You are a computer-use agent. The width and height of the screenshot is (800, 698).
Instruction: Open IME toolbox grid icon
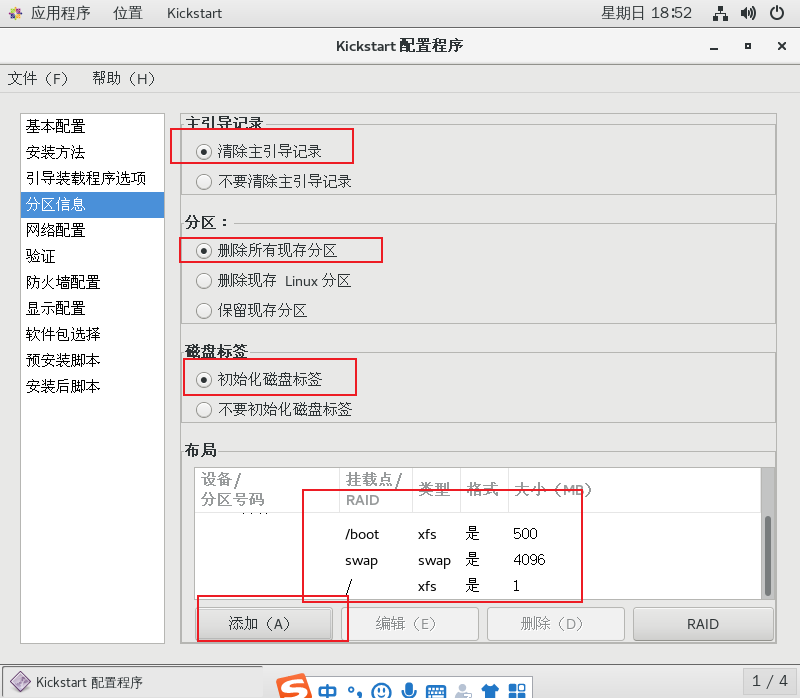click(517, 691)
